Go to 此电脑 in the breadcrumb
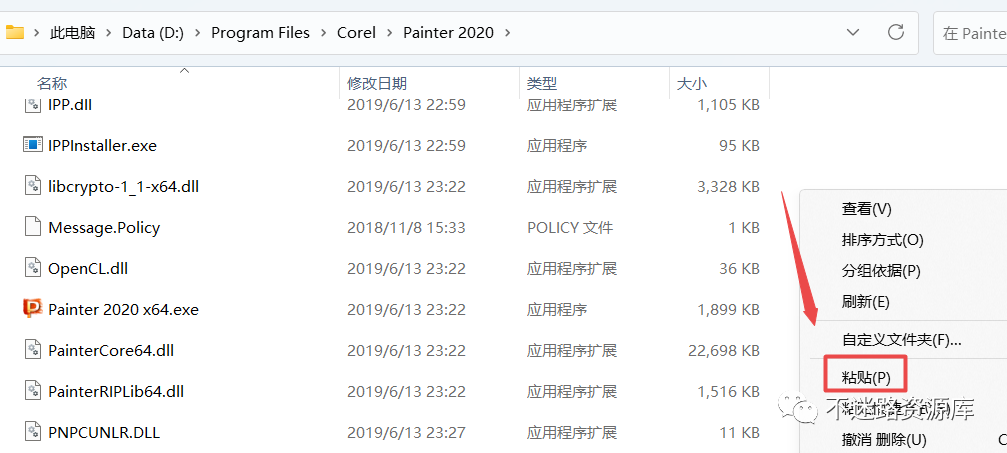The width and height of the screenshot is (1007, 453). pos(73,33)
